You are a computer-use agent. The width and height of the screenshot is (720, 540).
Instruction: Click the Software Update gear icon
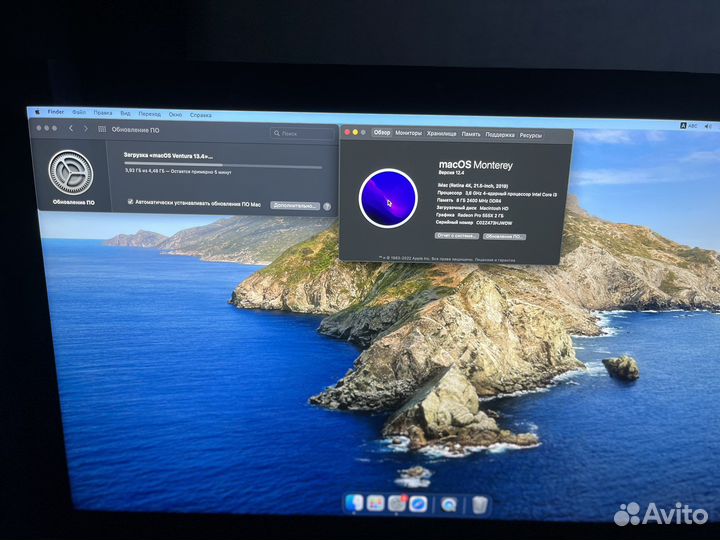71,173
